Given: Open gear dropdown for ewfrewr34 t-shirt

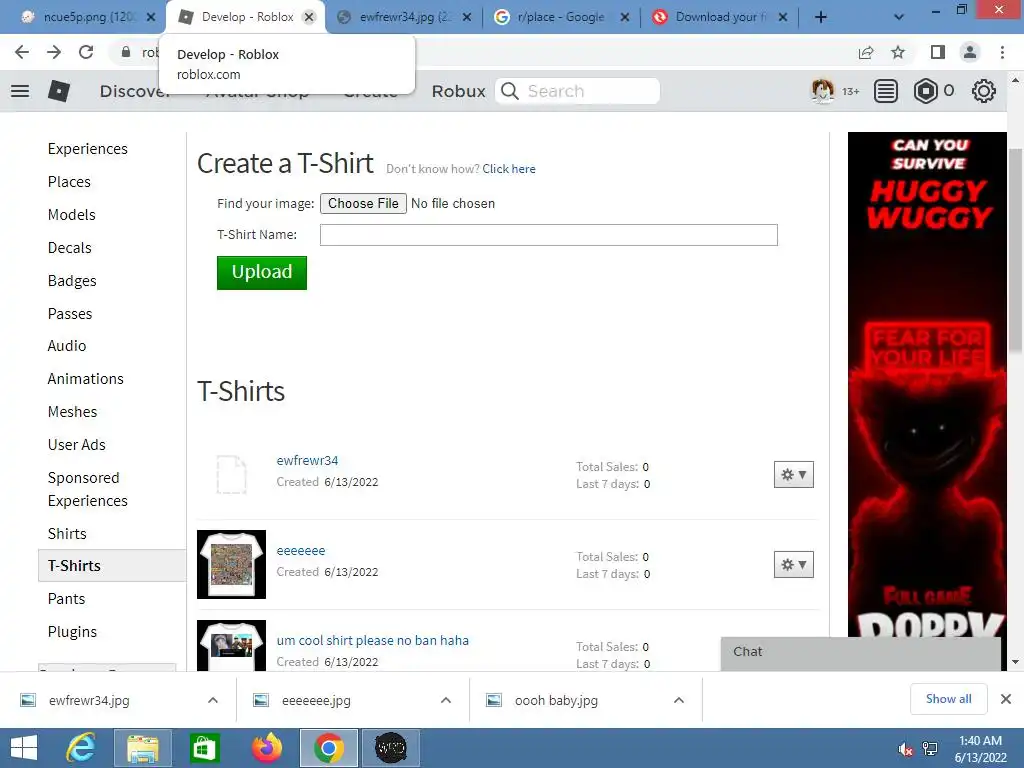Looking at the screenshot, I should coord(793,475).
